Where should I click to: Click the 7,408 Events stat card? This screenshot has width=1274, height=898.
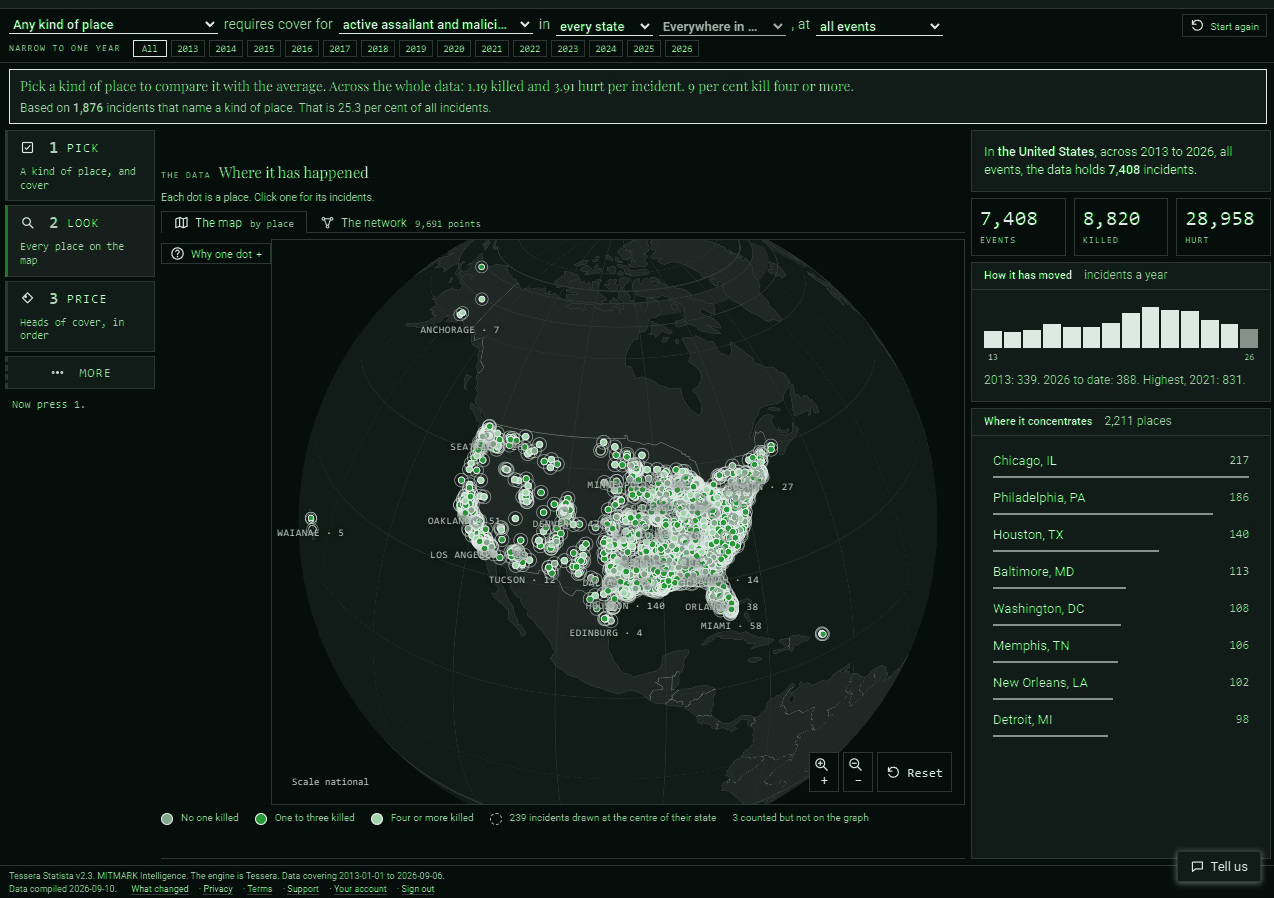(x=1017, y=227)
